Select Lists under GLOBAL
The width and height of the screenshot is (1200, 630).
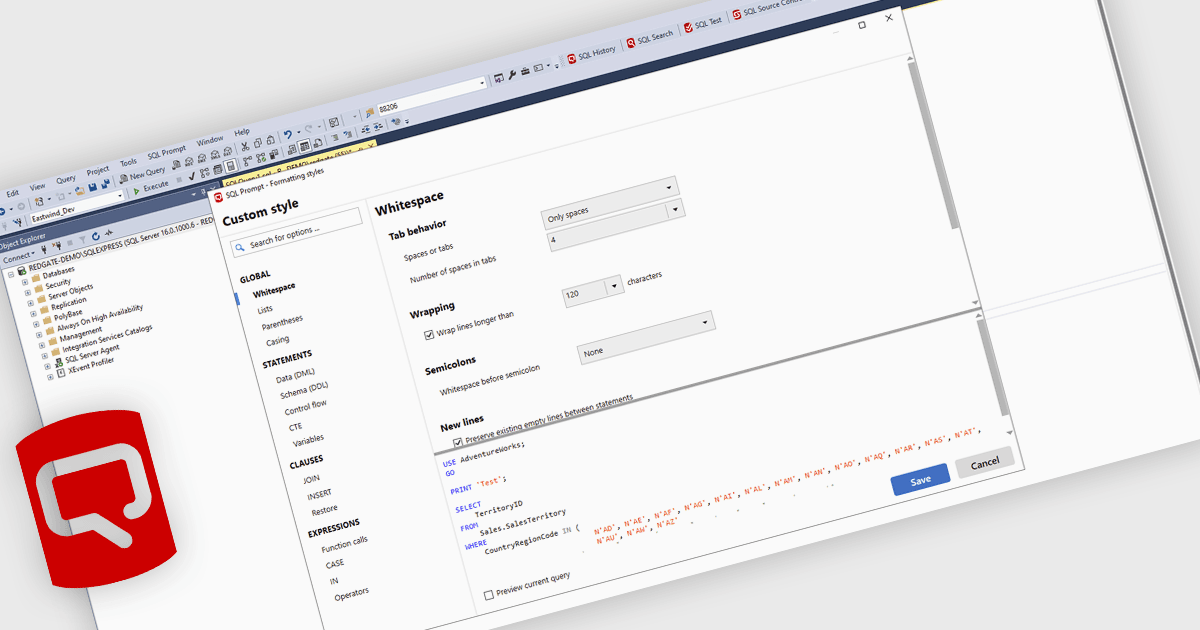pos(264,310)
